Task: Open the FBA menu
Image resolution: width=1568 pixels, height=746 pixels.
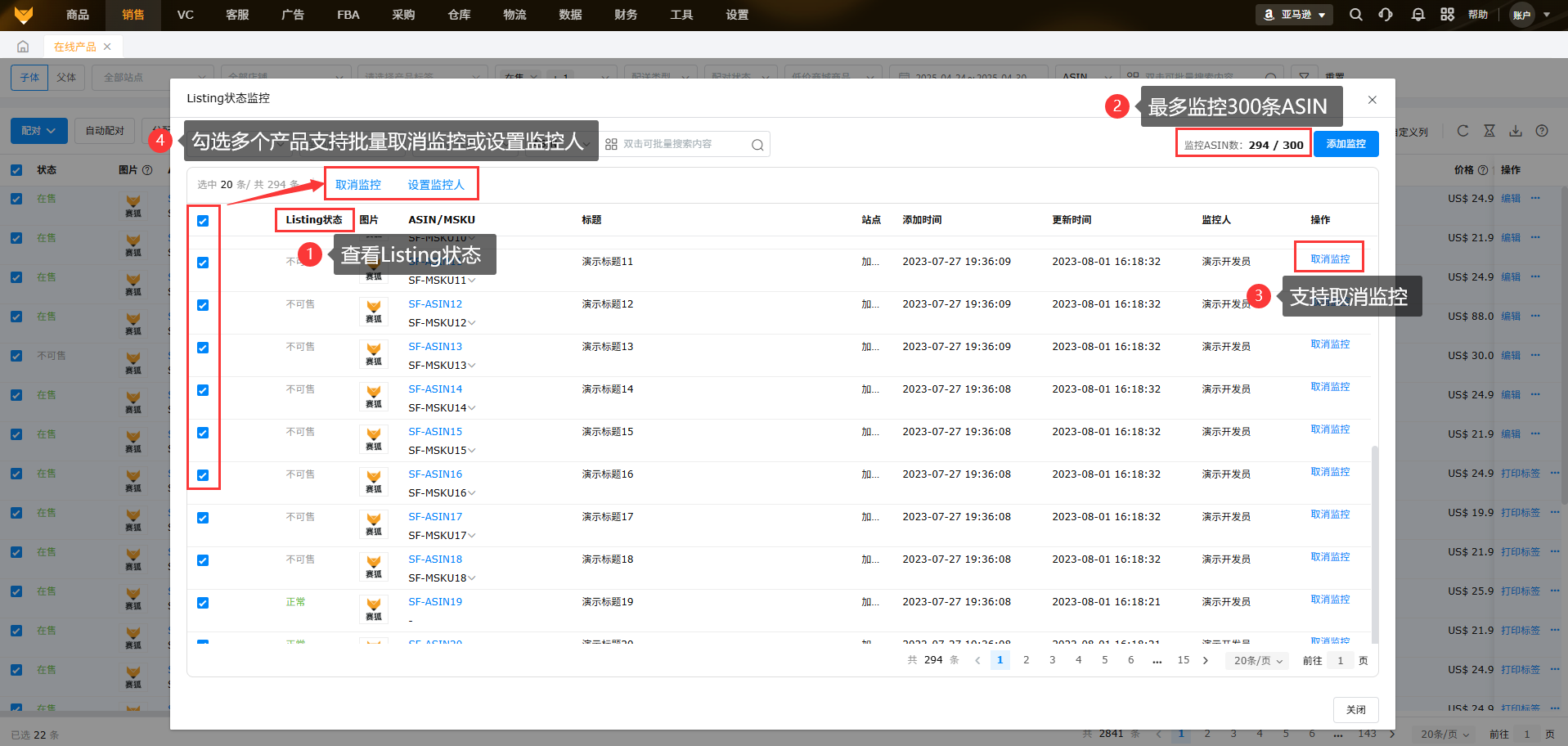Action: pyautogui.click(x=348, y=15)
